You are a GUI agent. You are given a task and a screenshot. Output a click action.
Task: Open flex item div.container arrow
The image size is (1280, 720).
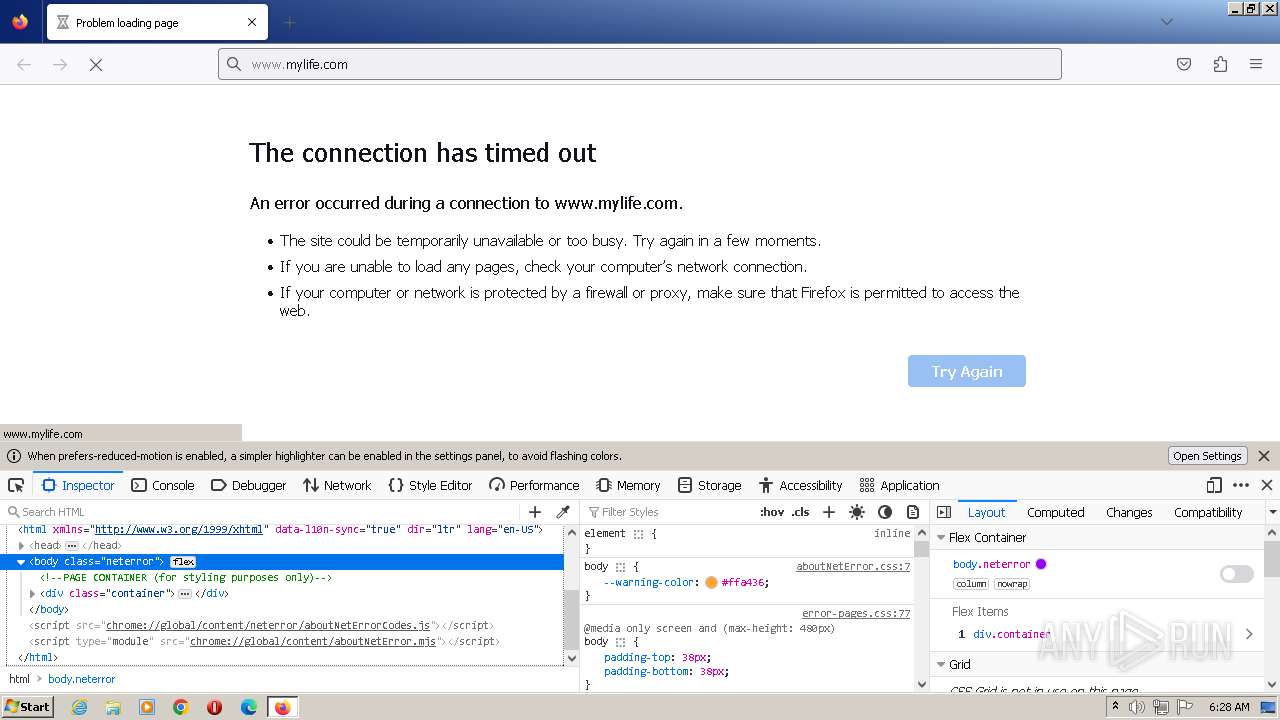tap(1249, 634)
